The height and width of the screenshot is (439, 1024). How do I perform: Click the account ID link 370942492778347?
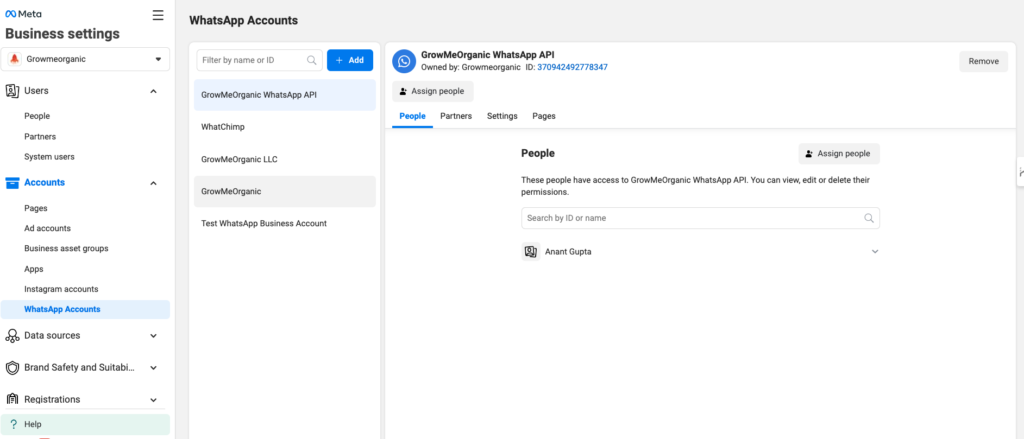[572, 67]
